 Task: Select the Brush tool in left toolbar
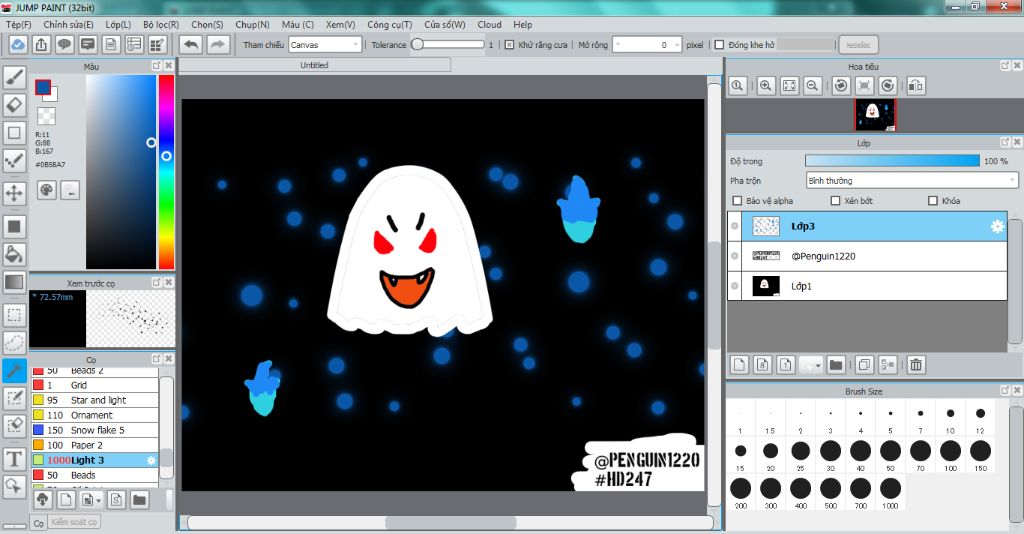click(x=14, y=77)
